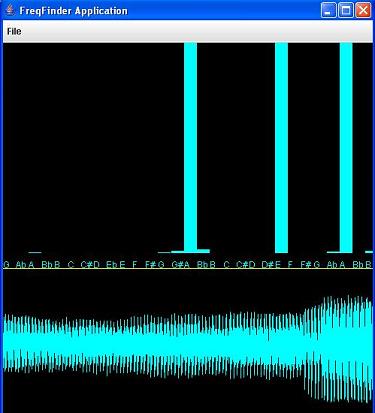The height and width of the screenshot is (413, 375).
Task: Click the D# note label
Action: (x=267, y=265)
